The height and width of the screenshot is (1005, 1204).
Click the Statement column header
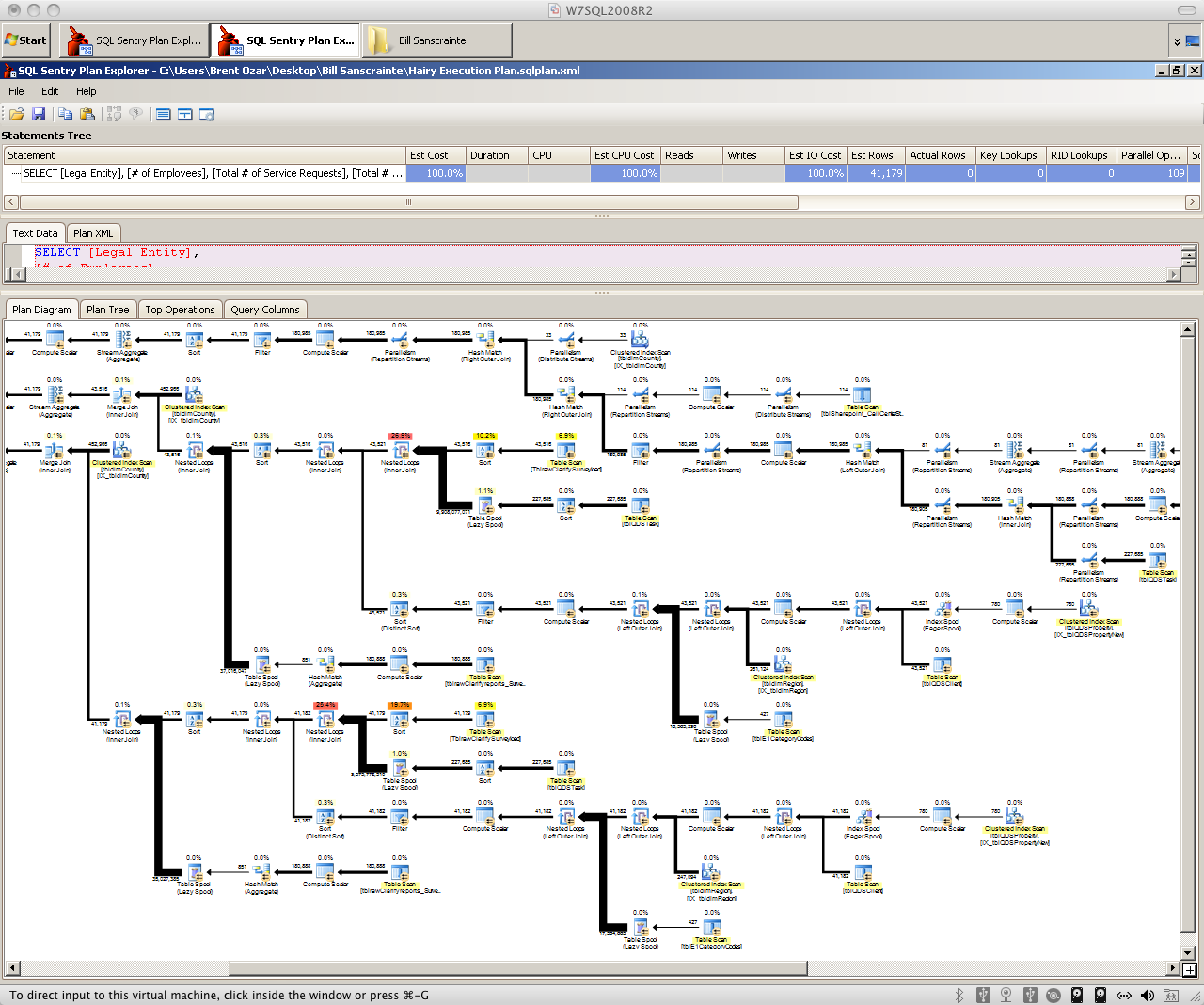[205, 155]
